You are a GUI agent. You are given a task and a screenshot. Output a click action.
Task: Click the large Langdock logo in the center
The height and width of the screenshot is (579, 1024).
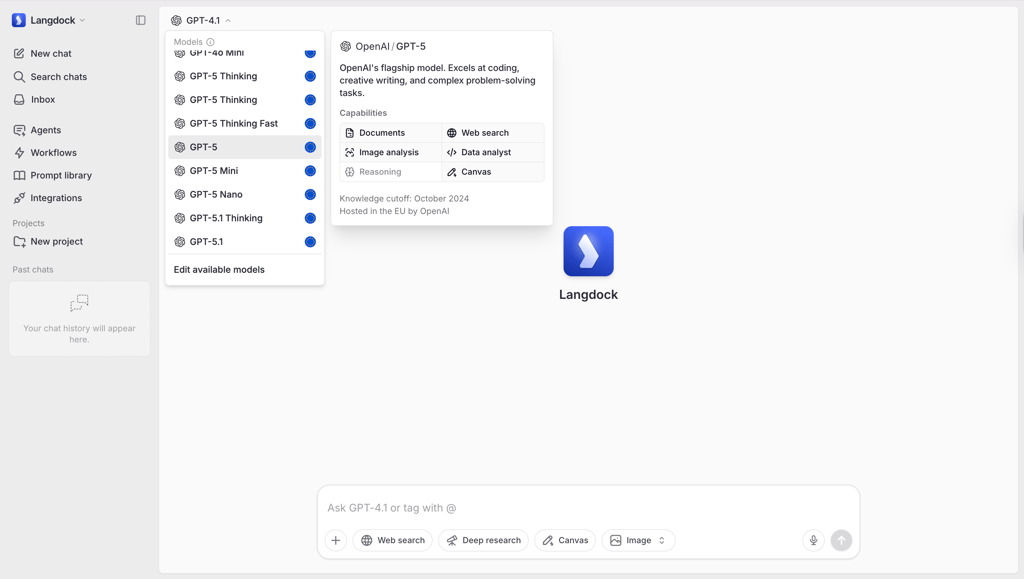(588, 251)
